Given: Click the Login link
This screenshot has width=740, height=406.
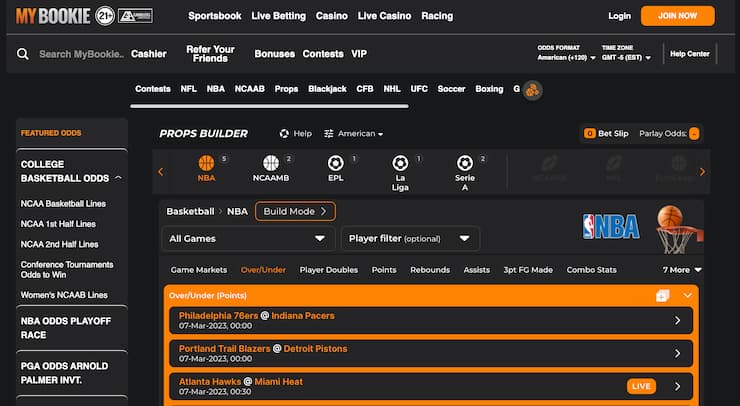Looking at the screenshot, I should pyautogui.click(x=619, y=16).
